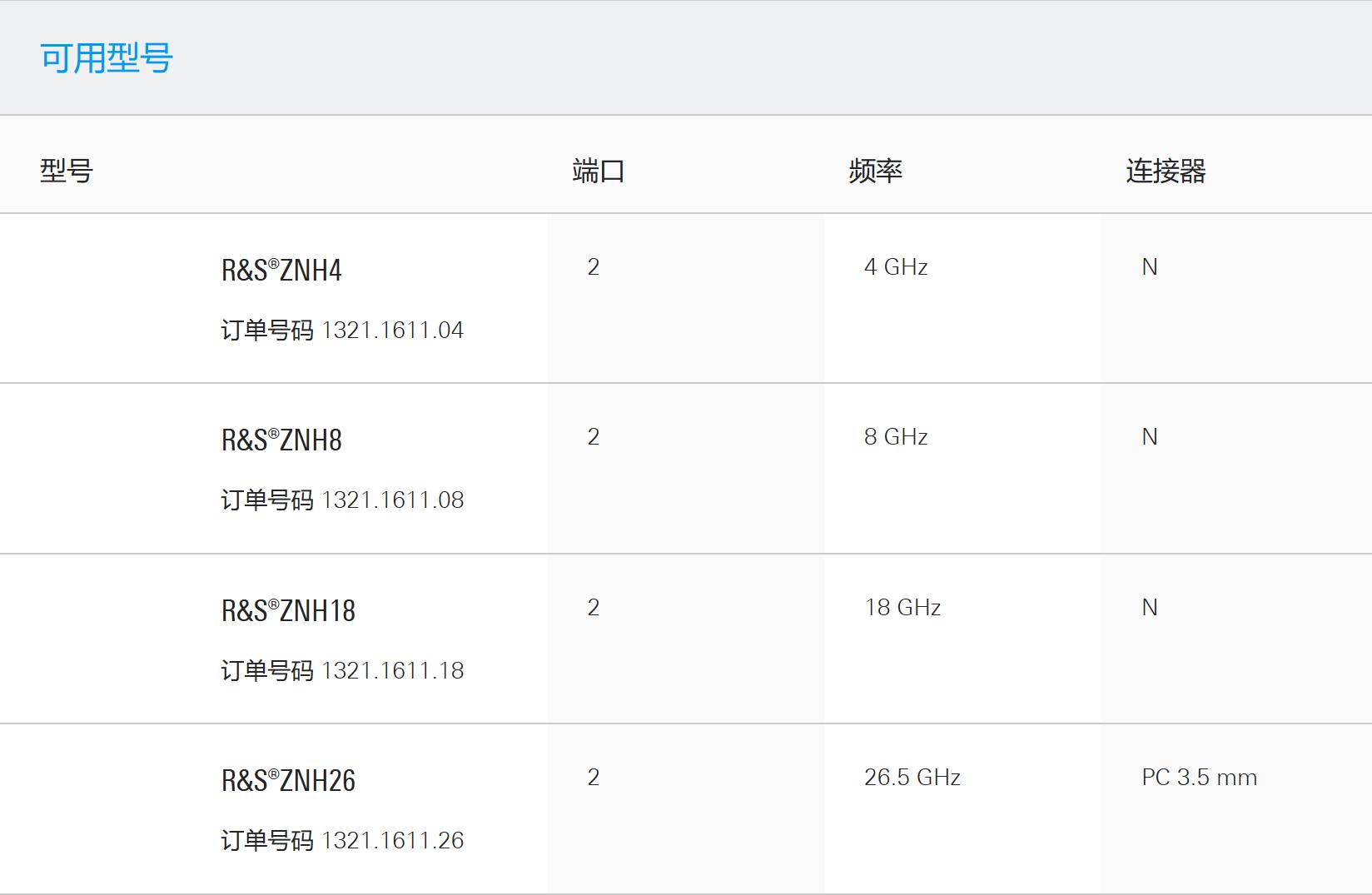Open the R&S®ZNH18 model link
Image resolution: width=1372 pixels, height=895 pixels.
(288, 611)
